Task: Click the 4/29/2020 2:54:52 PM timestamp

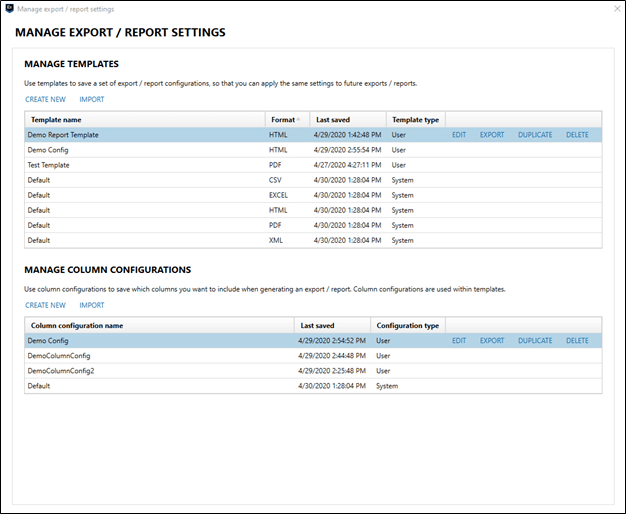Action: coord(332,341)
